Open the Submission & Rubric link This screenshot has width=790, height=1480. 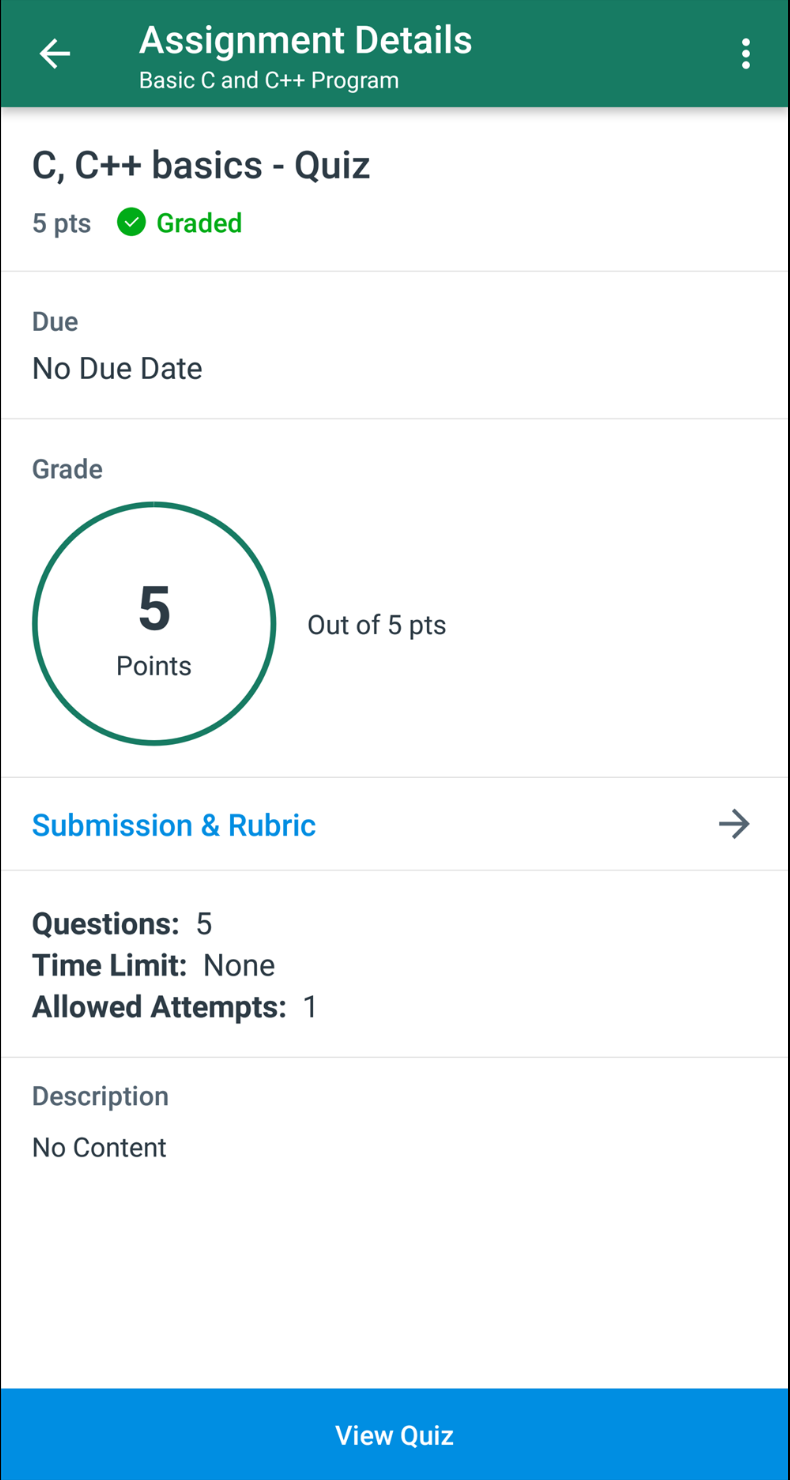coord(174,825)
